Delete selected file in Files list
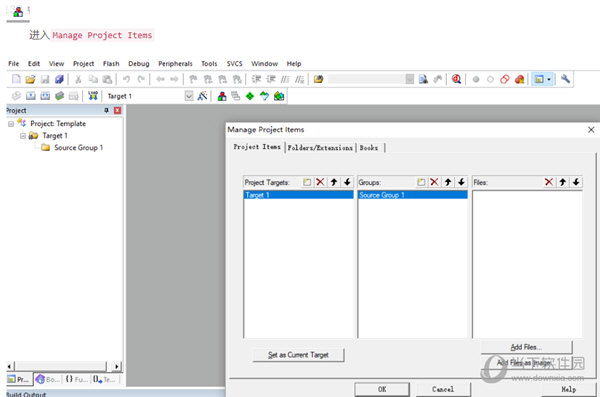 [549, 182]
